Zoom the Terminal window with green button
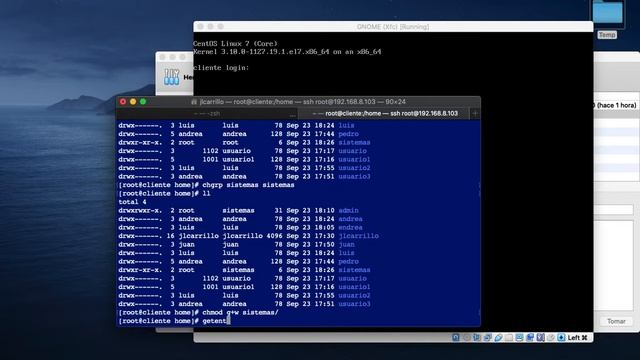The width and height of the screenshot is (640, 360). click(x=143, y=102)
